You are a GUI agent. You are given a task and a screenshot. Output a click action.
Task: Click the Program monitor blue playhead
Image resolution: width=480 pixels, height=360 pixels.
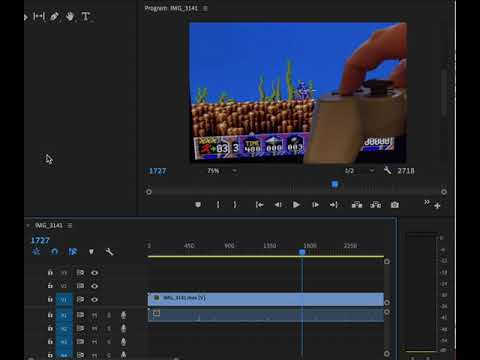[335, 184]
